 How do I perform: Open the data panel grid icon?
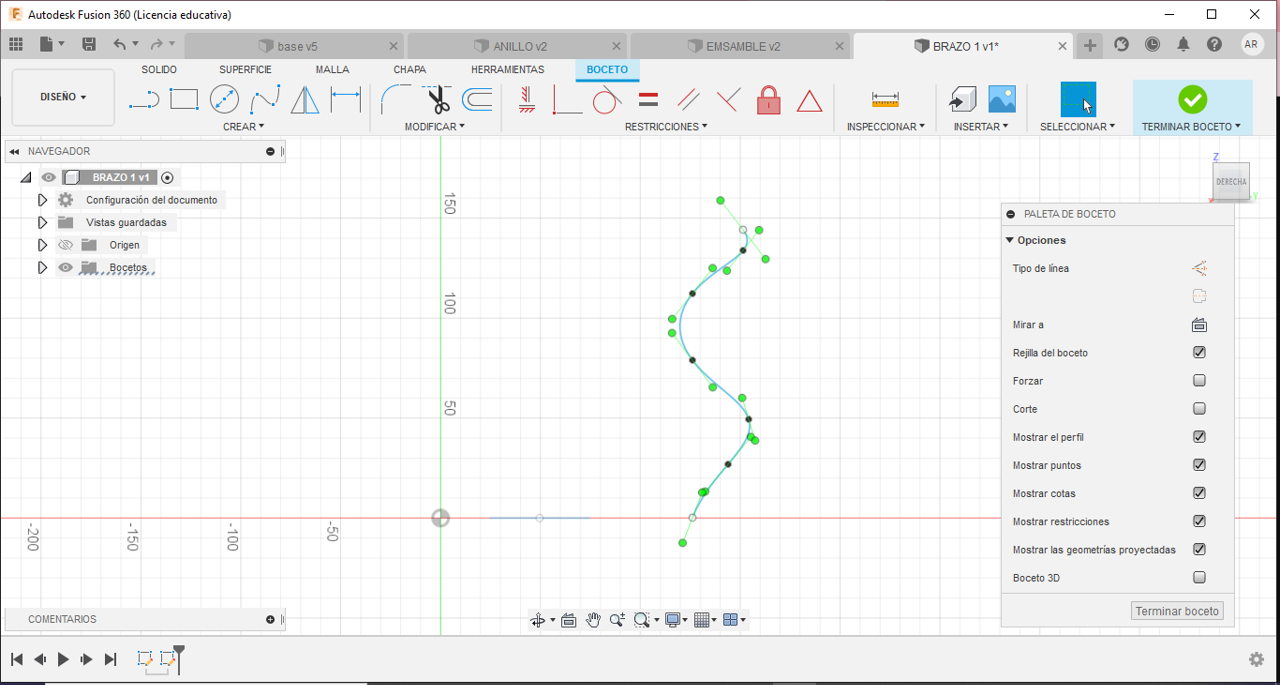(16, 45)
